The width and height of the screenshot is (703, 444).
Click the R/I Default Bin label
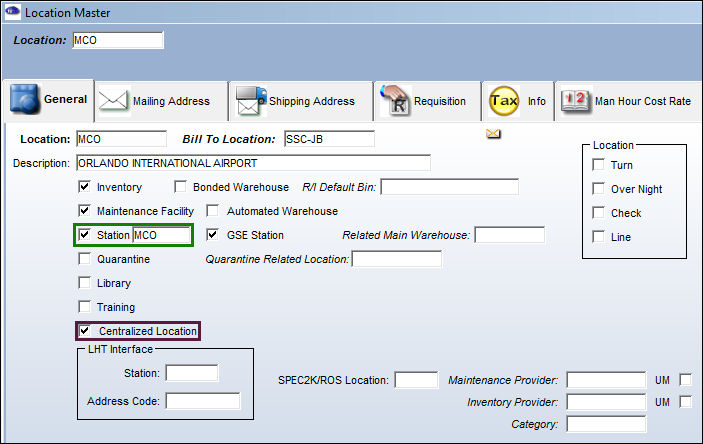(339, 187)
